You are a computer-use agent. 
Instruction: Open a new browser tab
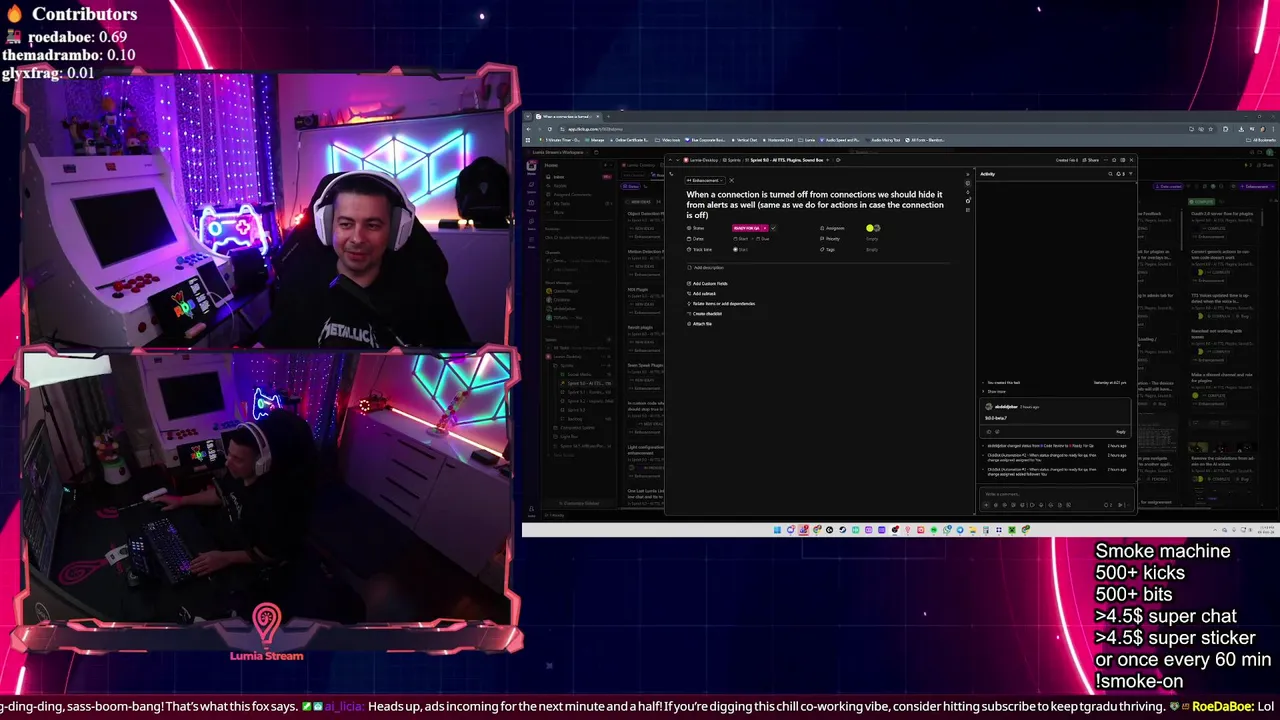(609, 116)
